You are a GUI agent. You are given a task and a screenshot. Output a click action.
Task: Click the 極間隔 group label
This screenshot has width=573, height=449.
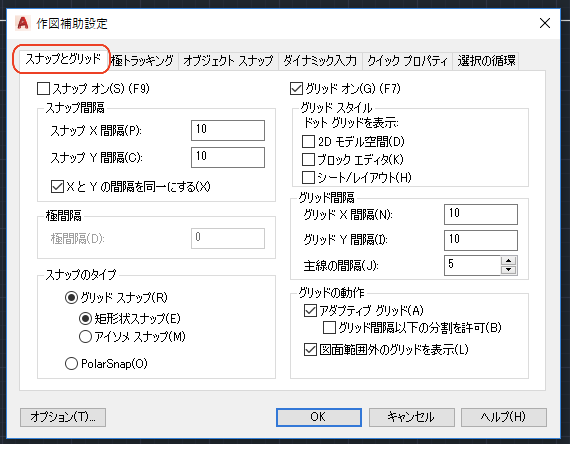coord(64,216)
